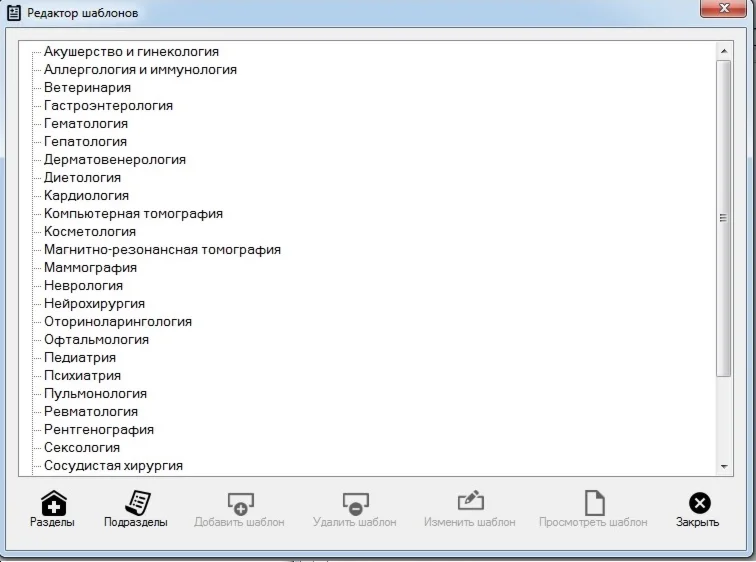Select the Нейрохирургия section
Image resolution: width=756 pixels, height=562 pixels.
pyautogui.click(x=94, y=304)
